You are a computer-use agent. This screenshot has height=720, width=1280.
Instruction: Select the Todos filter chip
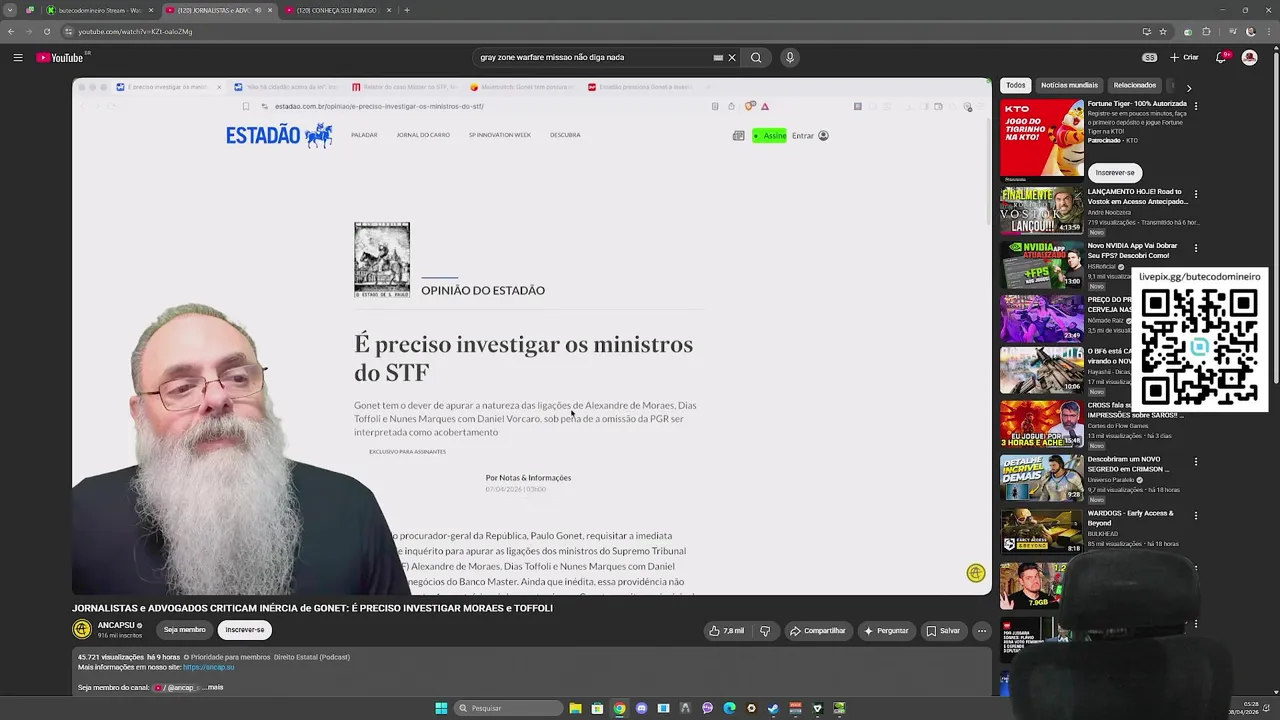pos(1016,86)
